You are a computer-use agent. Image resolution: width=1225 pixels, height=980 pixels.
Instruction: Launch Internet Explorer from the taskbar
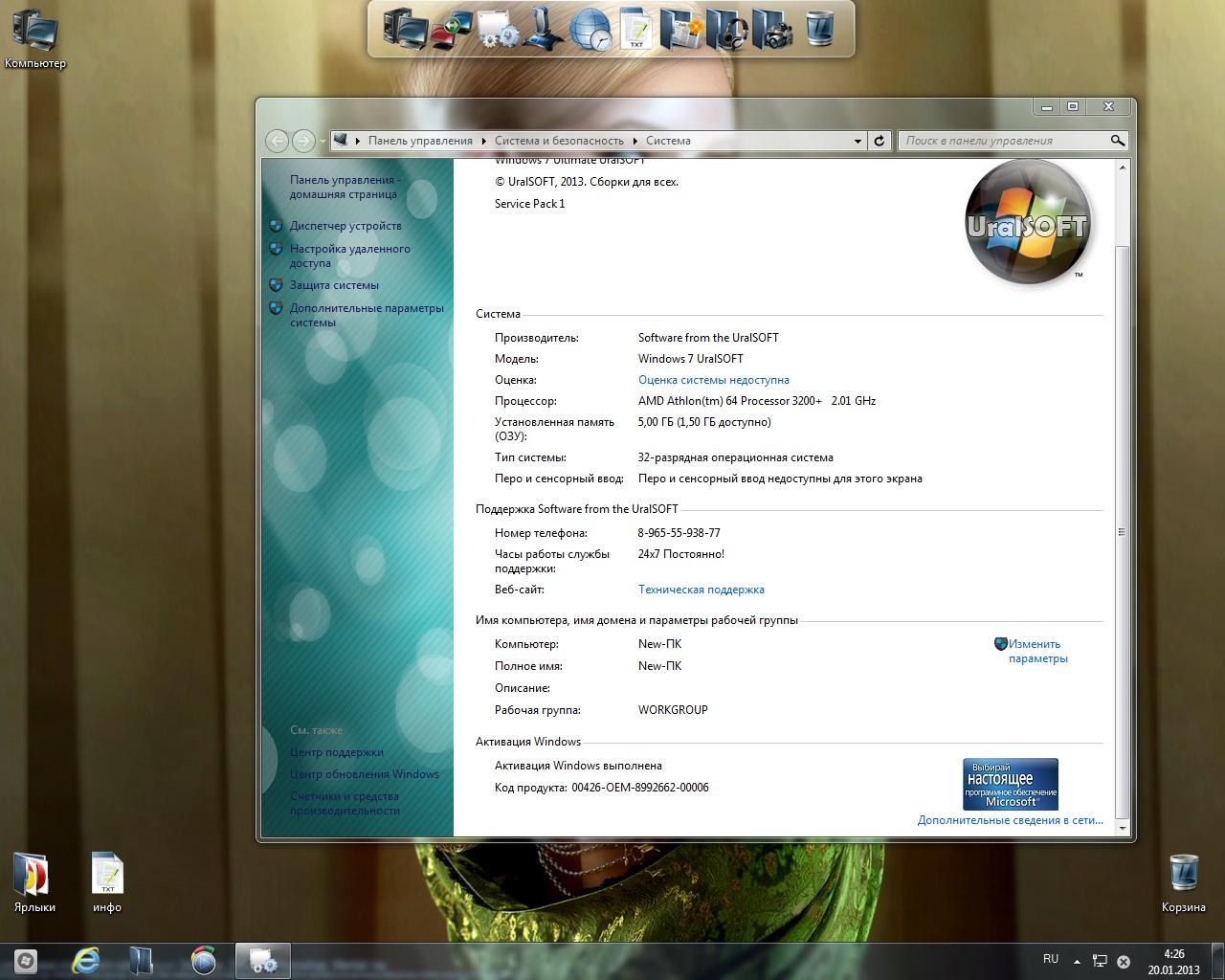pos(86,960)
